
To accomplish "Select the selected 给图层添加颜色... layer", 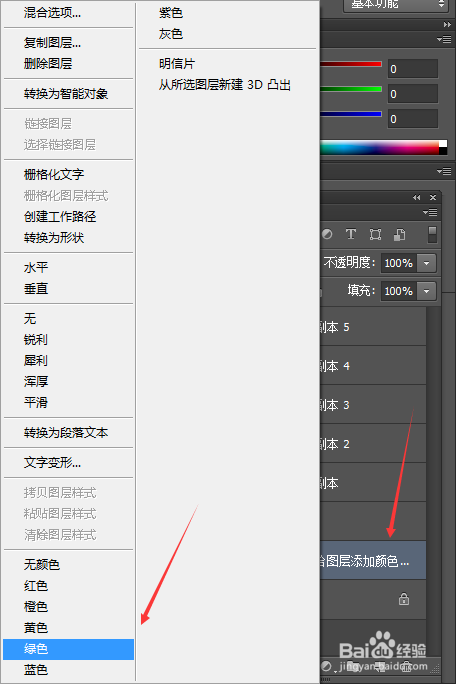I will pos(373,561).
